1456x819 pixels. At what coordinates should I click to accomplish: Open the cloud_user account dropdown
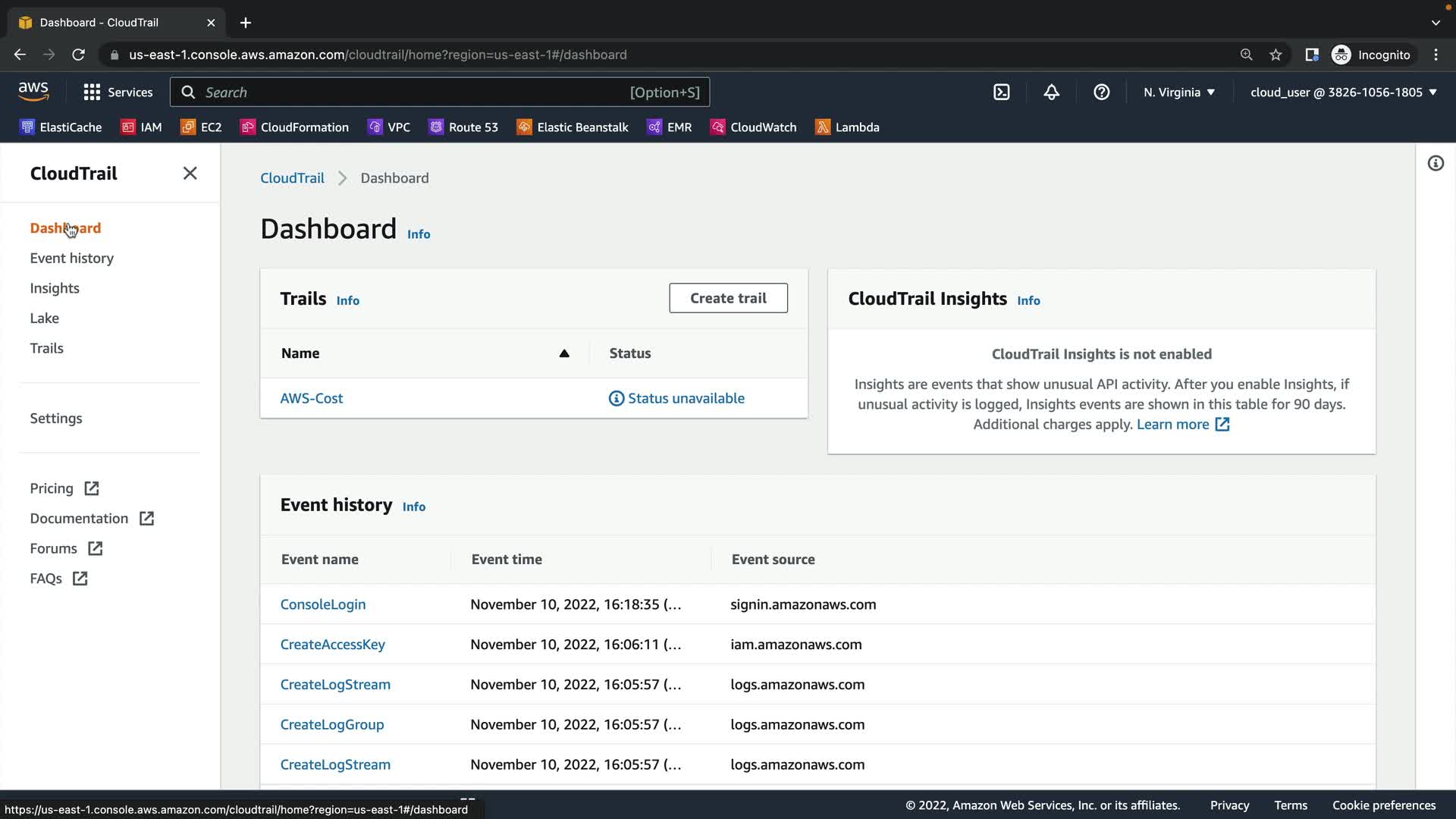1343,93
